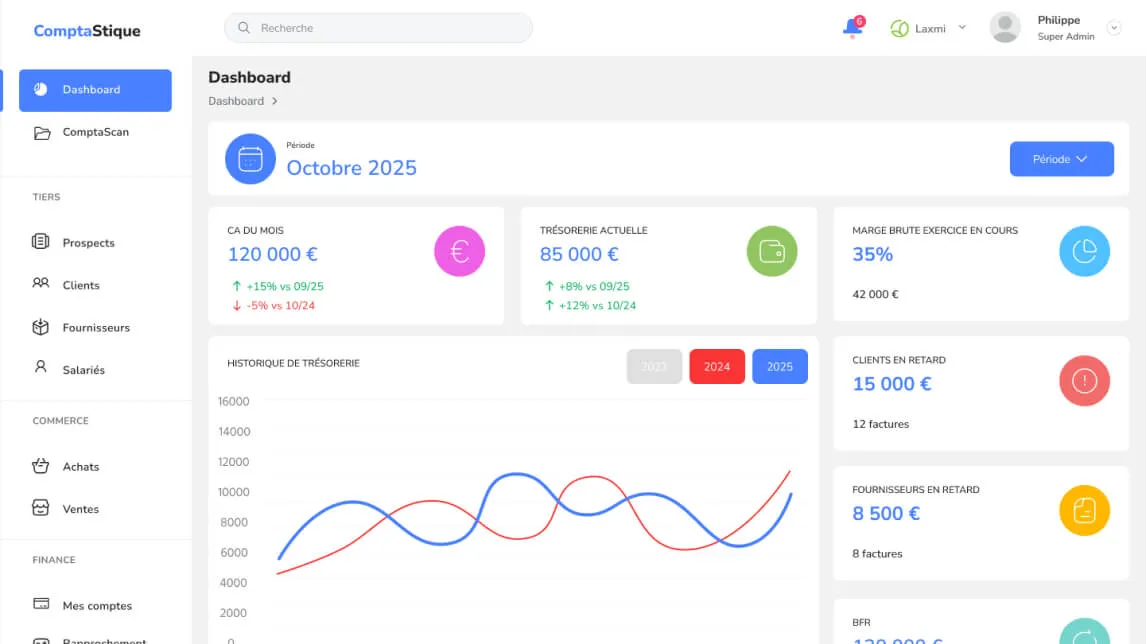This screenshot has width=1146, height=644.
Task: Click the 85 000 € trésorerie value
Action: [579, 254]
